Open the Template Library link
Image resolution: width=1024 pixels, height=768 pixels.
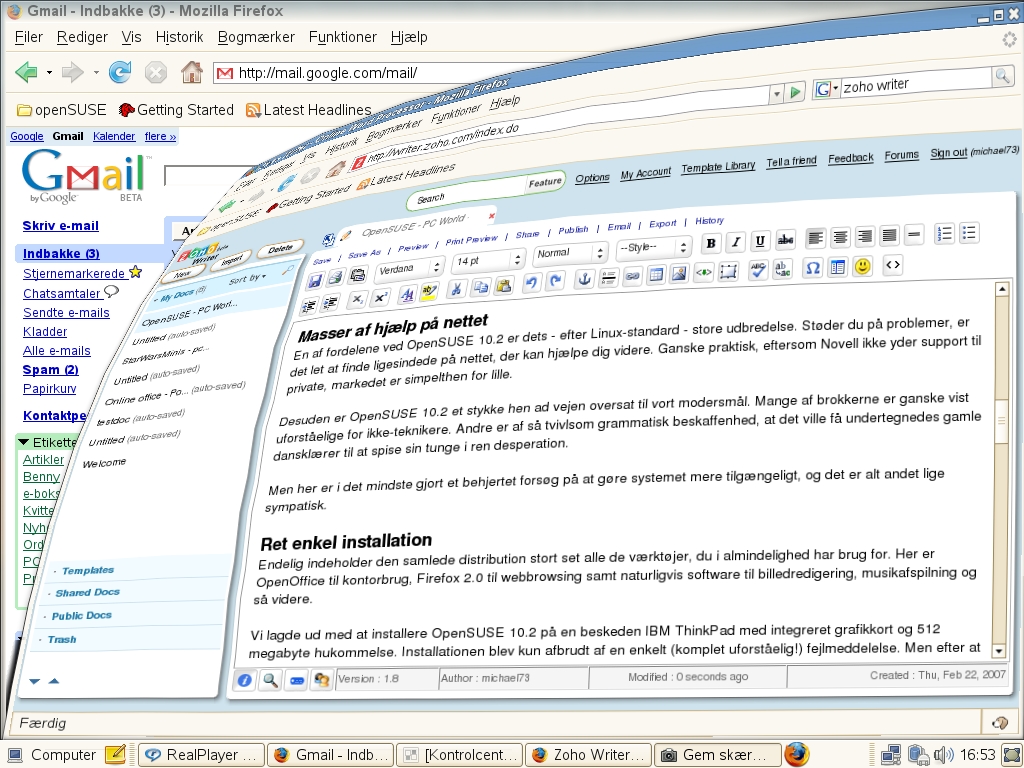[718, 167]
